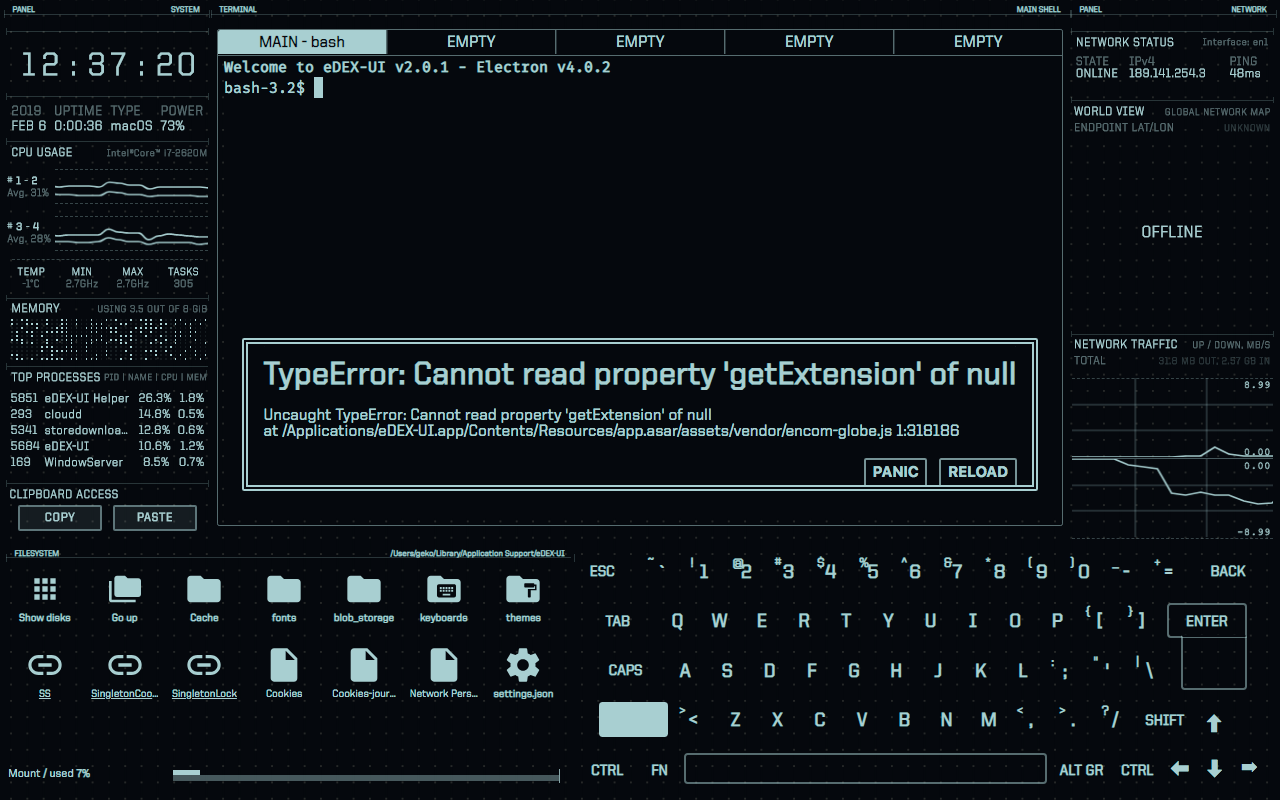Toggle the SHIFT key on the right
Screen dimensions: 1280x800
click(1164, 720)
